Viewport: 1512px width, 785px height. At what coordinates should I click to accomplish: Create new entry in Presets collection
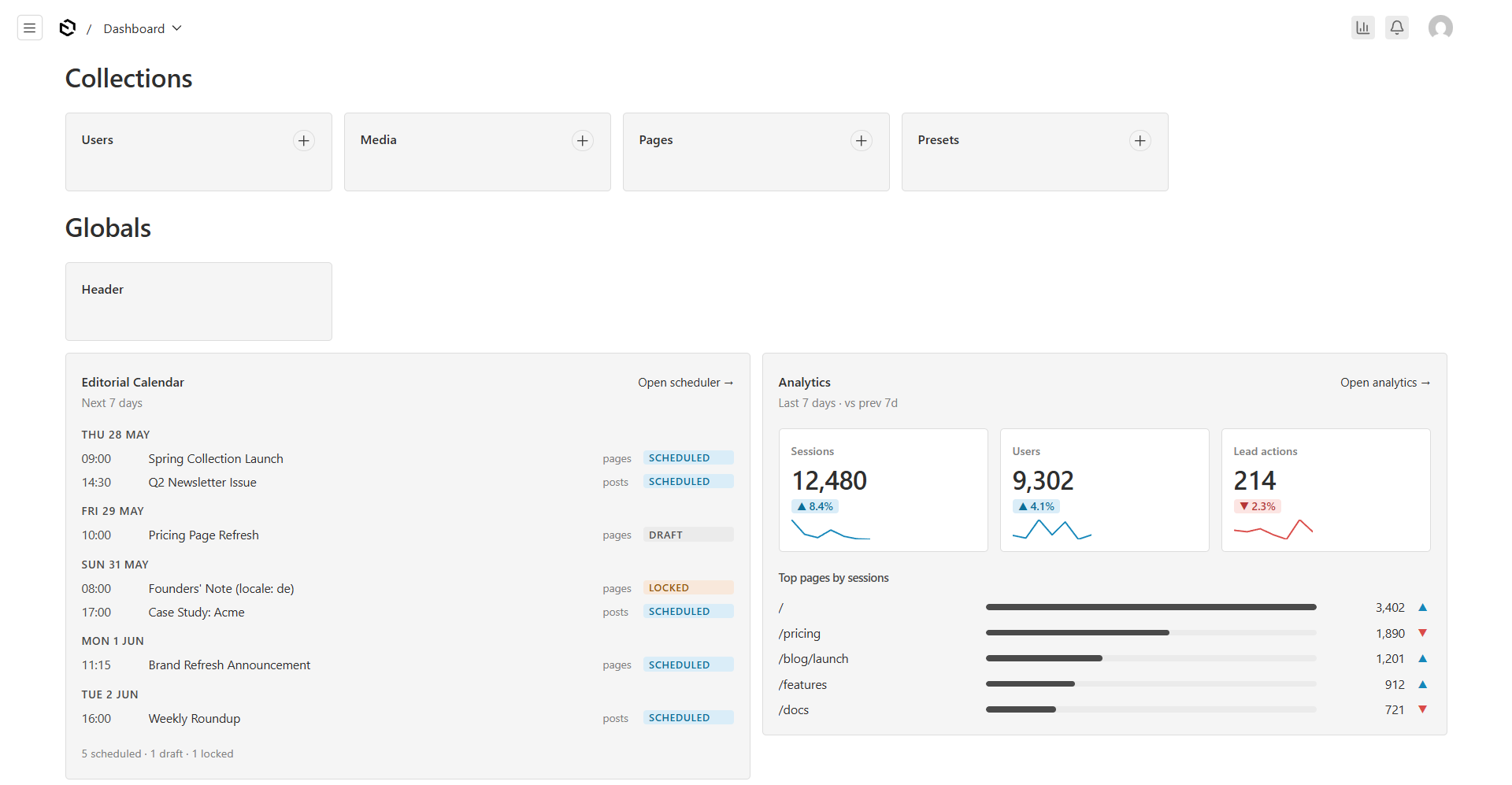[x=1140, y=140]
